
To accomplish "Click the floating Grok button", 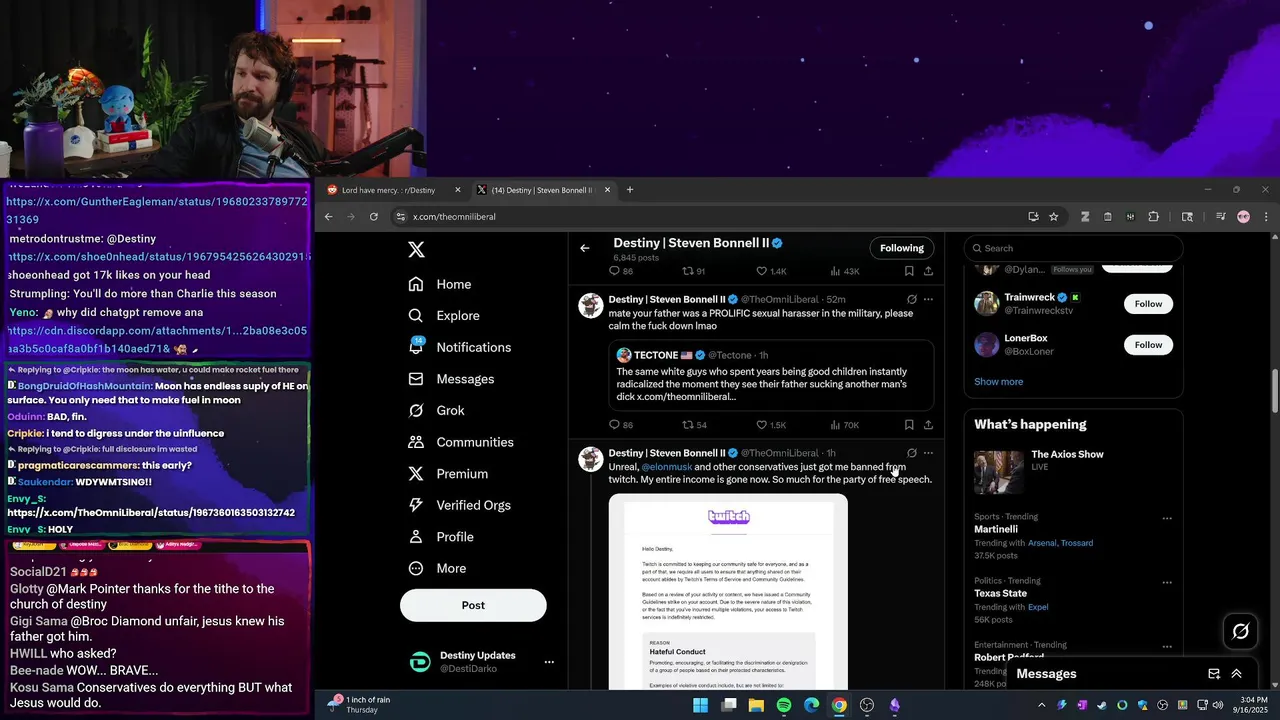I will coord(1241,631).
